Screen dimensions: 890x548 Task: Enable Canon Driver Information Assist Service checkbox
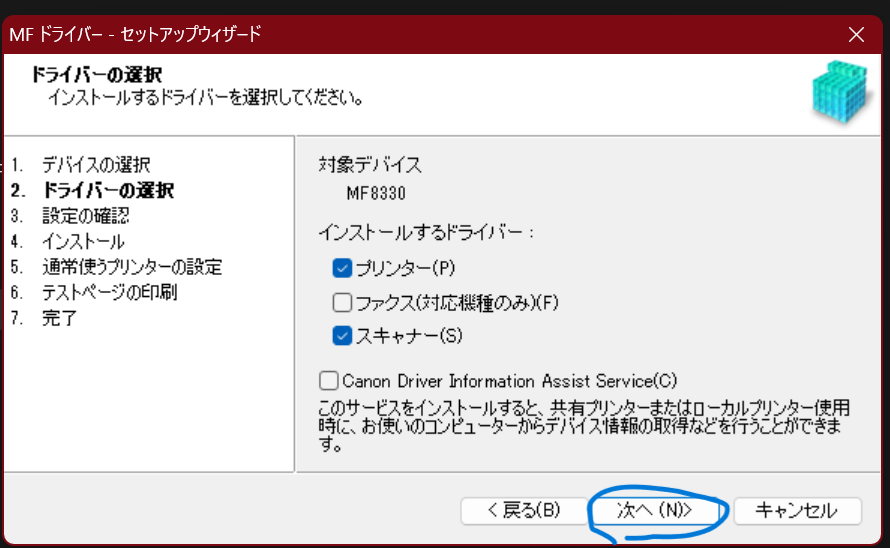(x=329, y=381)
